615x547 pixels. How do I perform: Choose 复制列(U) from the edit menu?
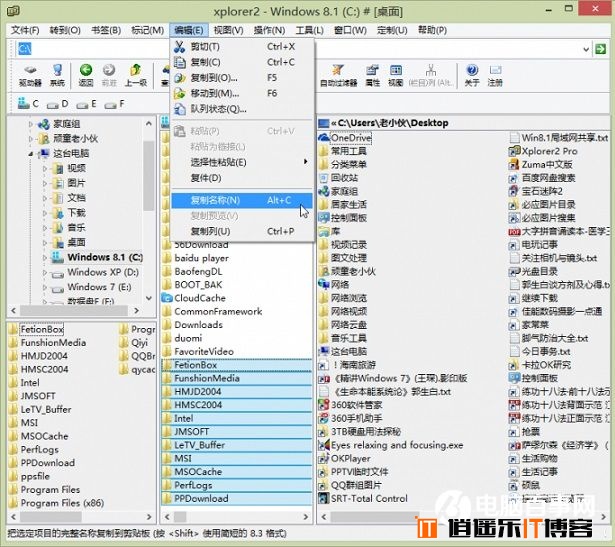pyautogui.click(x=242, y=231)
